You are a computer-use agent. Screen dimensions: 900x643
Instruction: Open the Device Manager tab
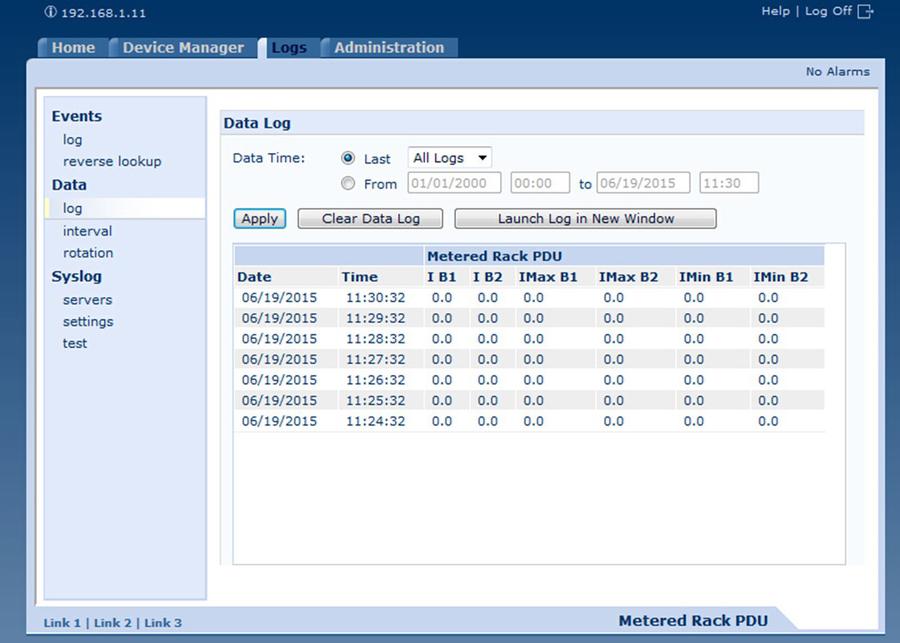[x=183, y=48]
